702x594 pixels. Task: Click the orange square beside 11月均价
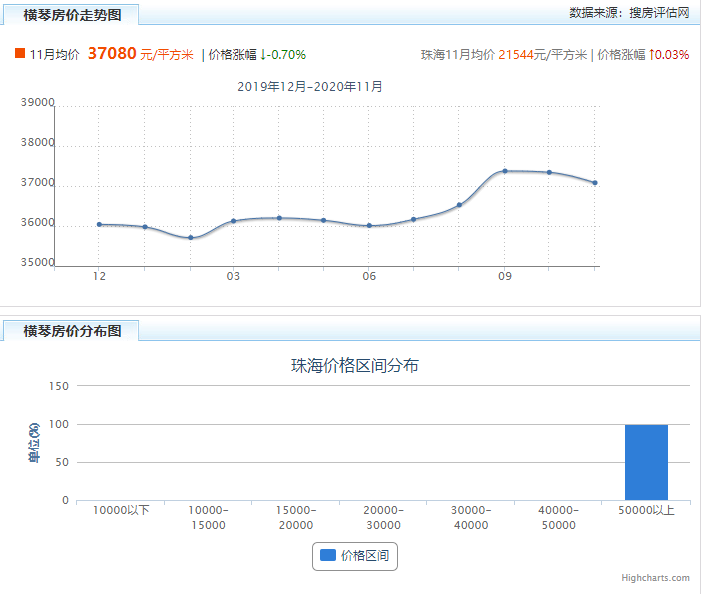click(20, 53)
